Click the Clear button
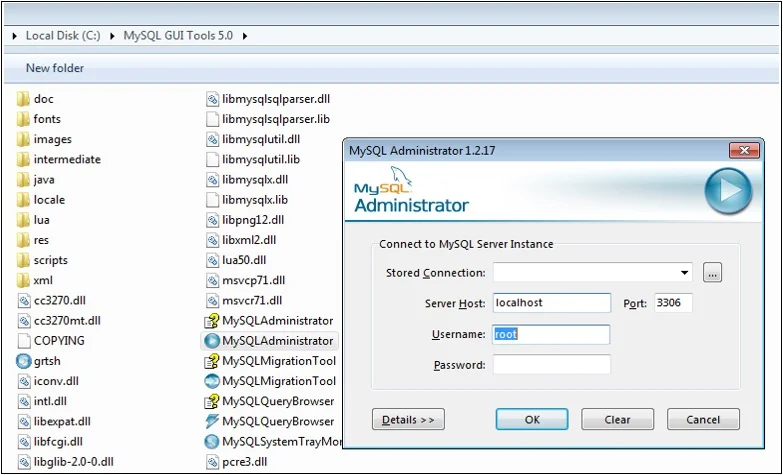The height and width of the screenshot is (475, 783). (617, 420)
